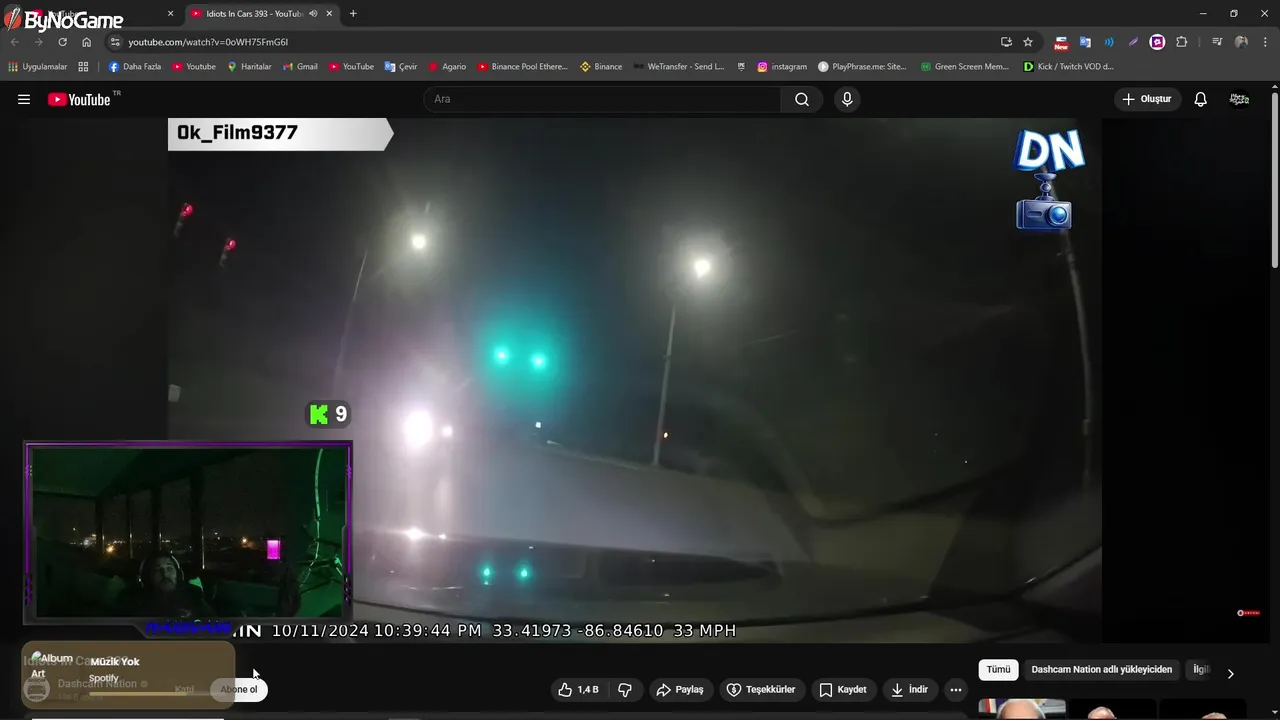Go forward in browser history
Image resolution: width=1280 pixels, height=720 pixels.
39,42
